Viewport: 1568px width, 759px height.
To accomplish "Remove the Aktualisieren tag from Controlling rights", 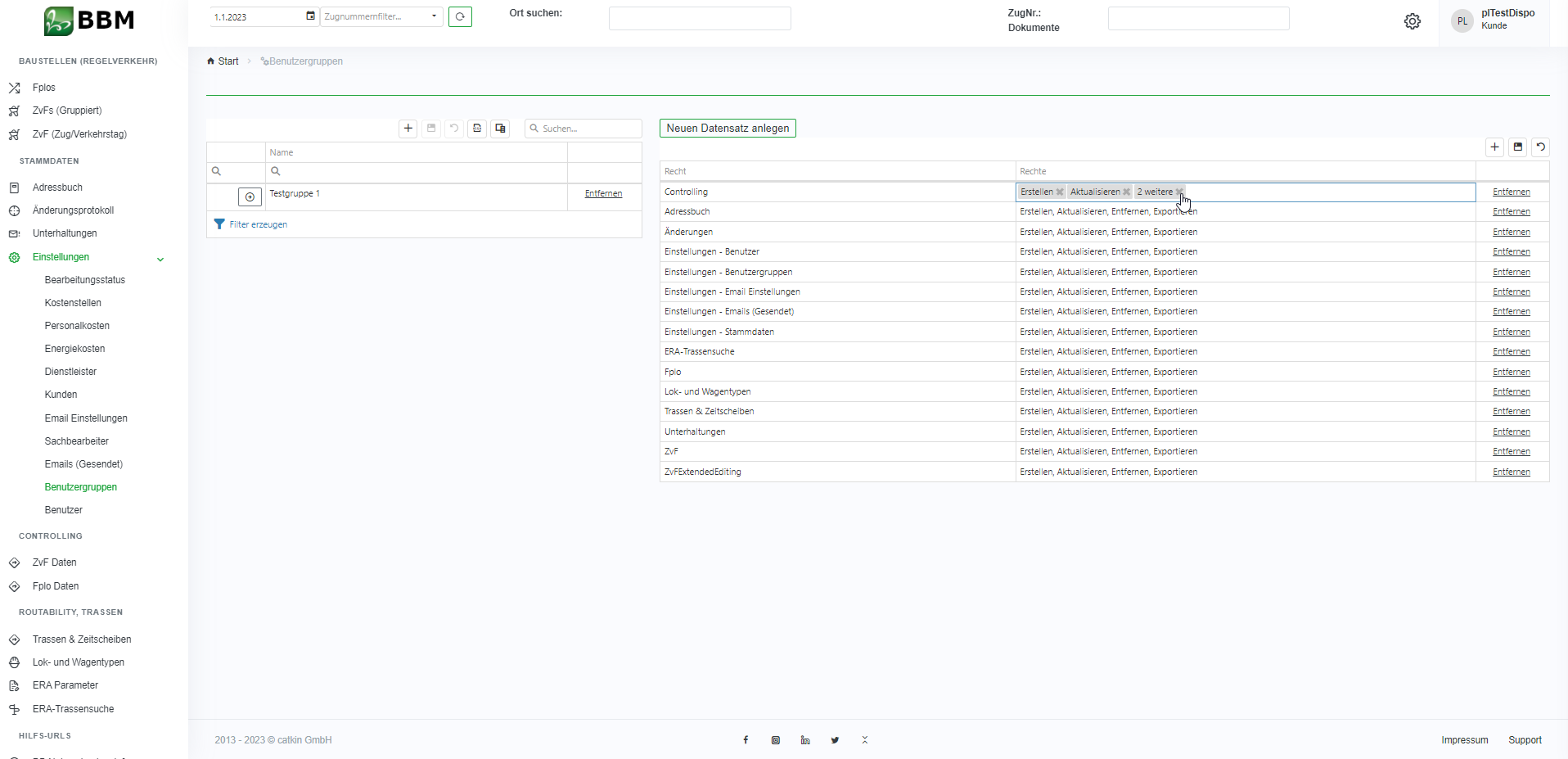I will [x=1127, y=192].
